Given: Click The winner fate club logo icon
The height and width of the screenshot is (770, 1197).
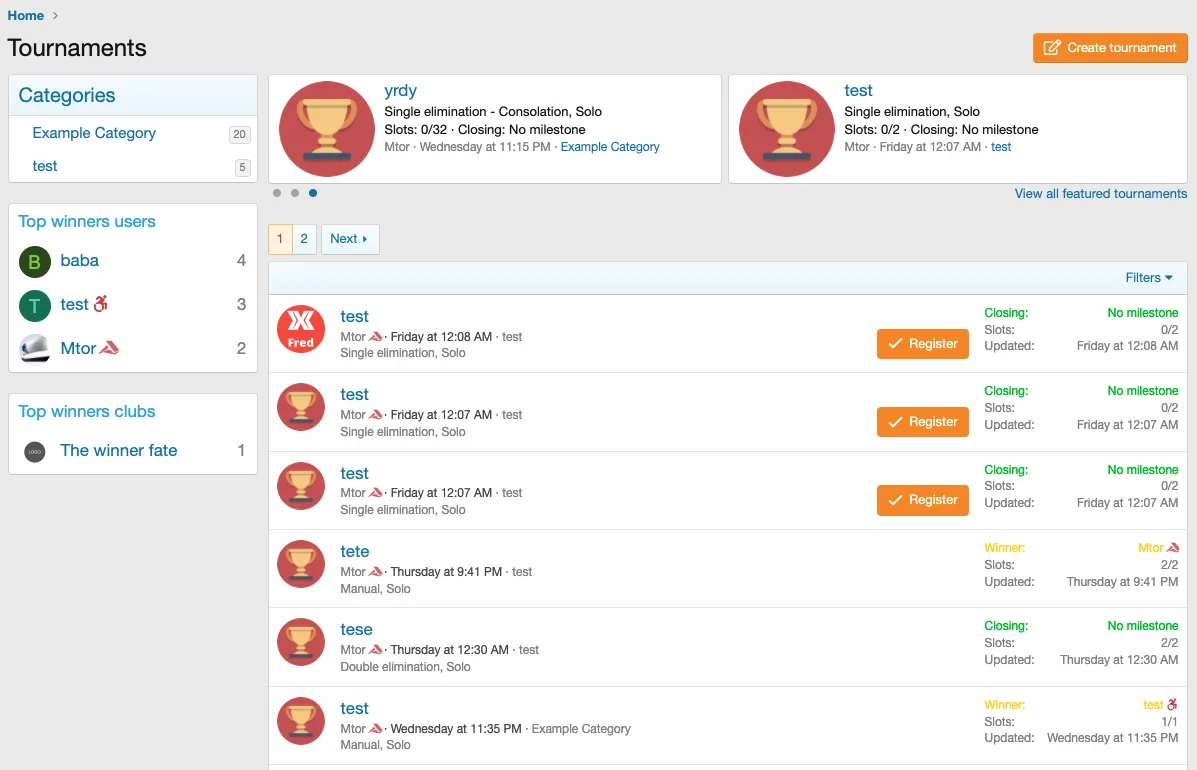Looking at the screenshot, I should tap(35, 451).
